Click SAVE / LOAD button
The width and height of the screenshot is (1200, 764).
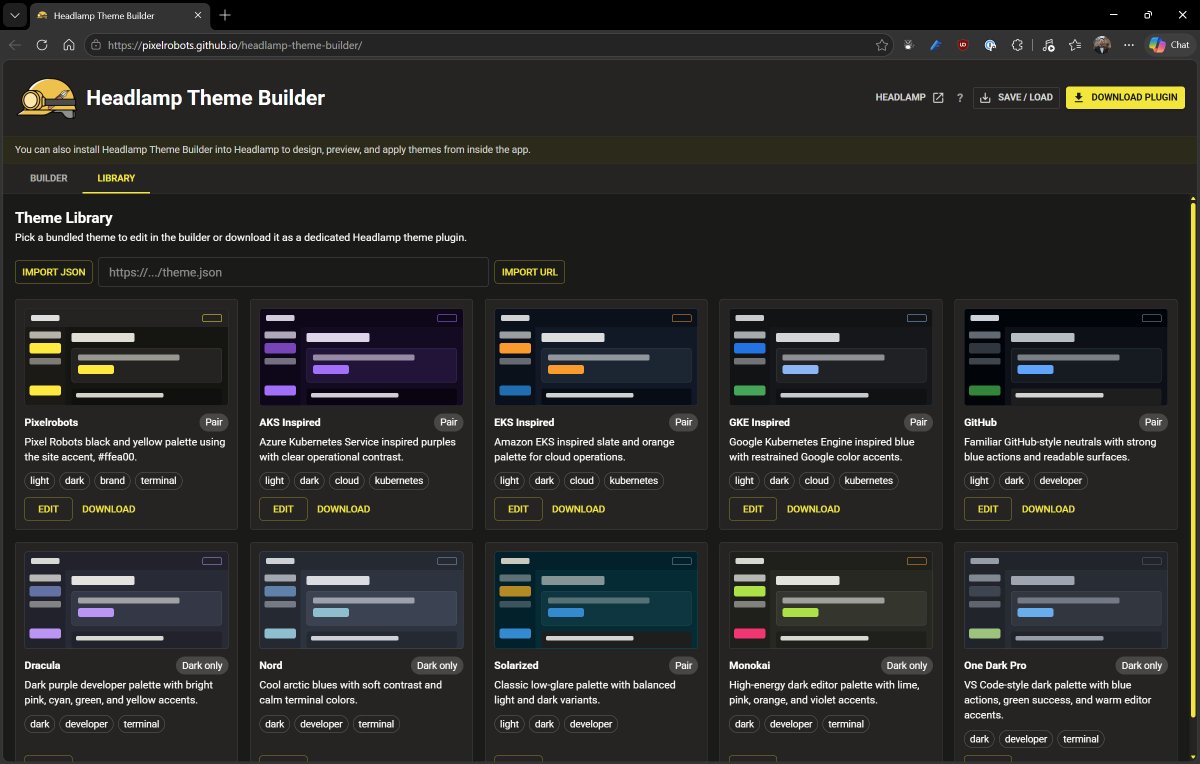point(1016,98)
